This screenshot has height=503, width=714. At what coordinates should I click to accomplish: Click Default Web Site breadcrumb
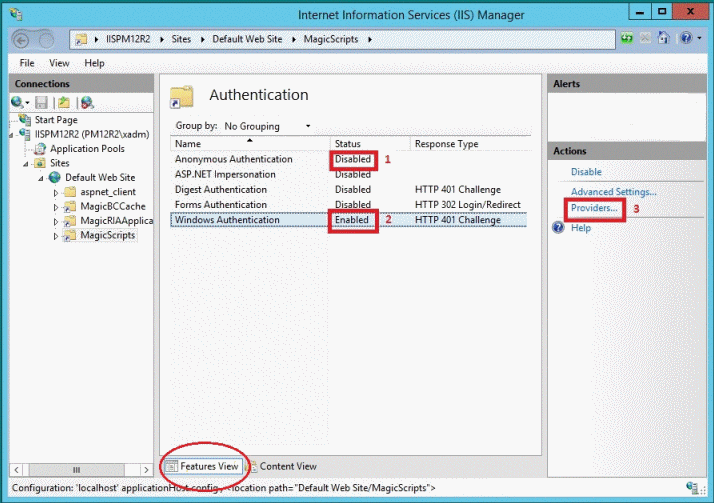(x=247, y=39)
